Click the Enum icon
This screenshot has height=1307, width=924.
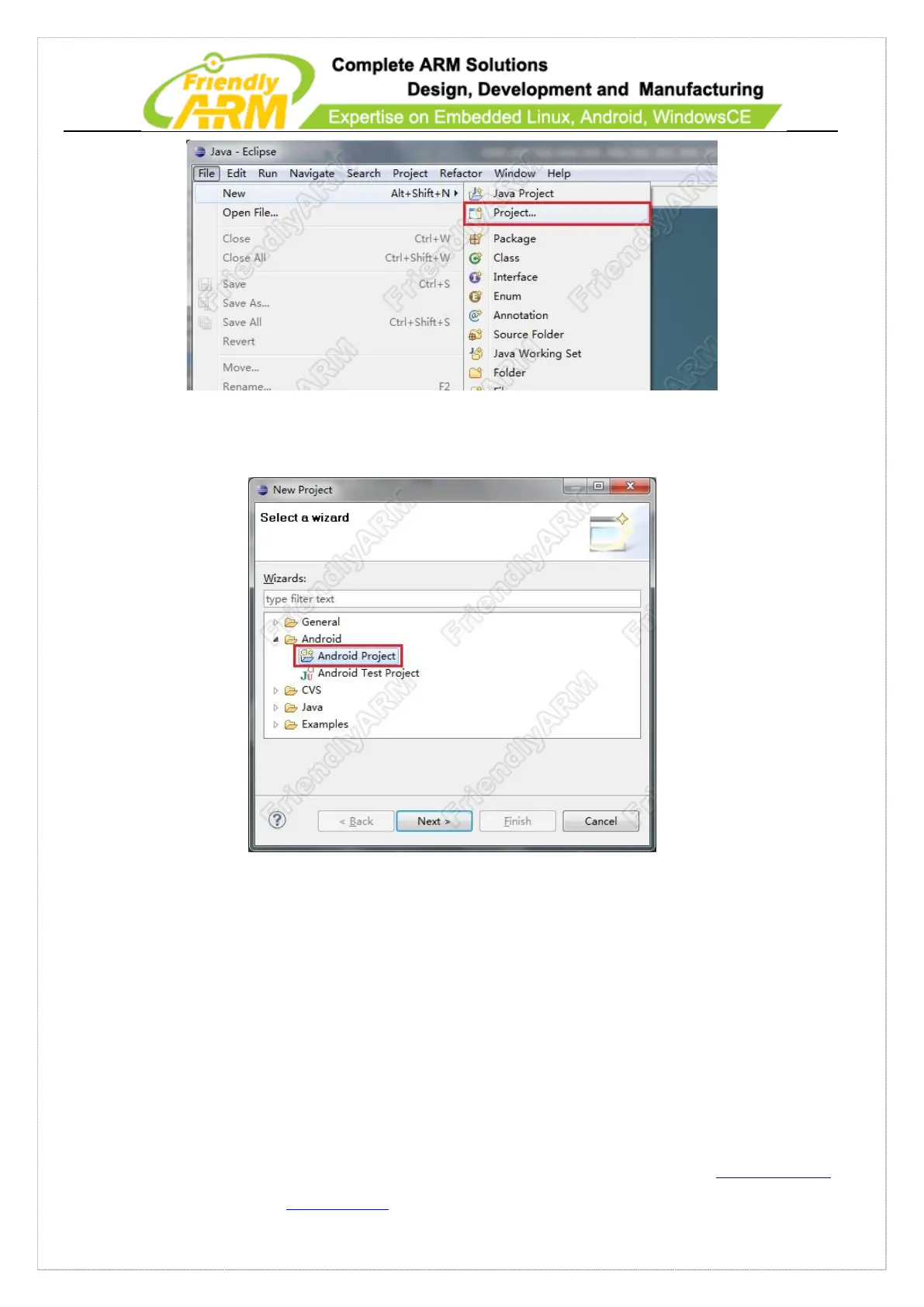[x=476, y=296]
